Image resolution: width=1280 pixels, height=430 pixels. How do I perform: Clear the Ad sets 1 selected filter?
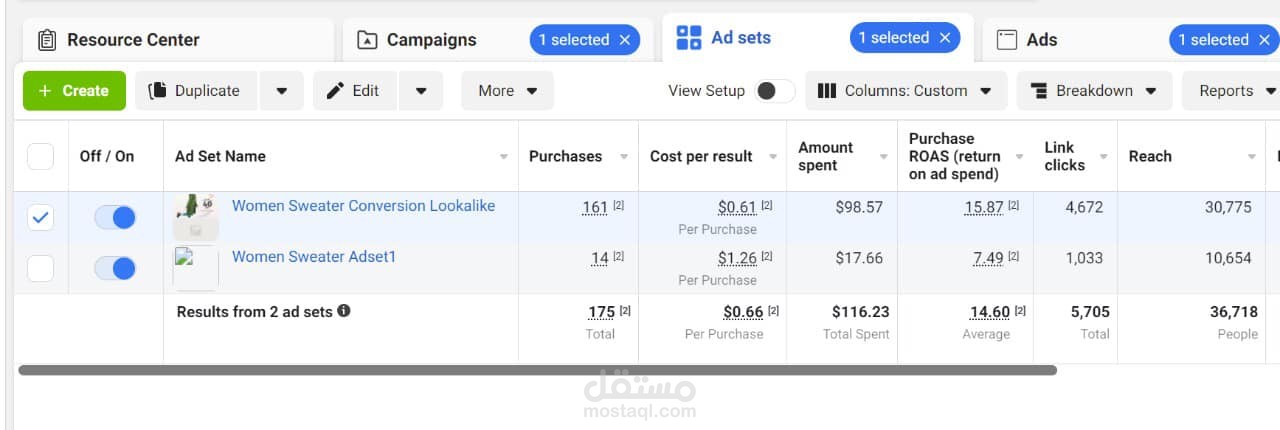pos(945,38)
